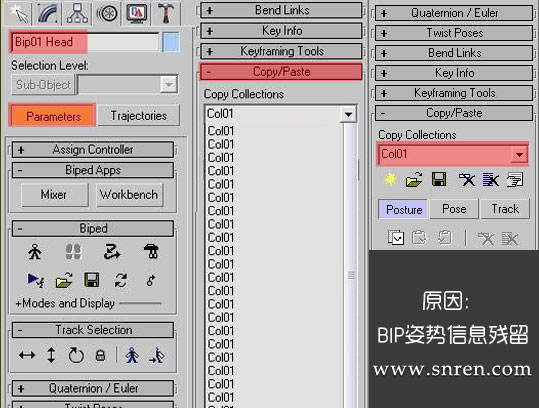Open Max Load Preferences icon

click(515, 179)
